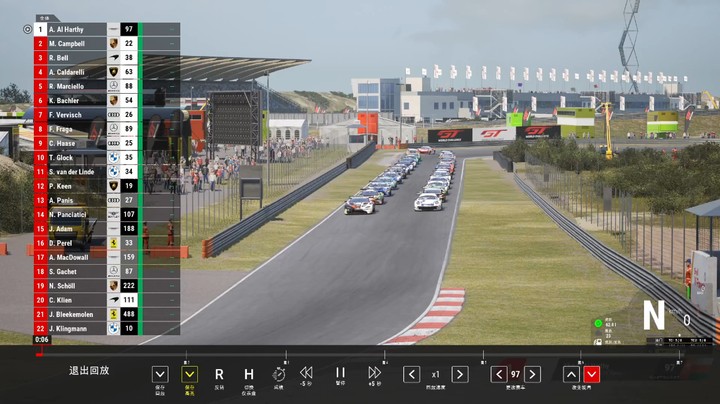This screenshot has width=720, height=404.
Task: Select driver S. van der Linde row
Action: [107, 172]
